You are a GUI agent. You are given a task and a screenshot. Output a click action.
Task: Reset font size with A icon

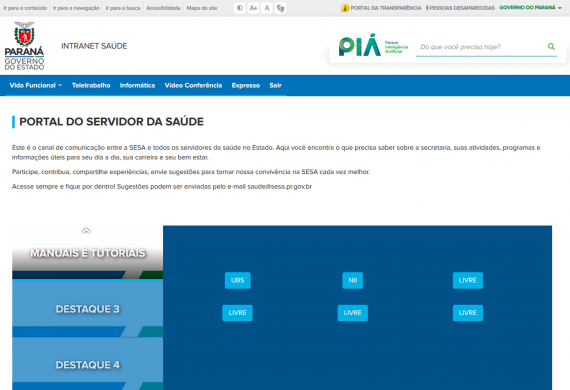[x=267, y=8]
